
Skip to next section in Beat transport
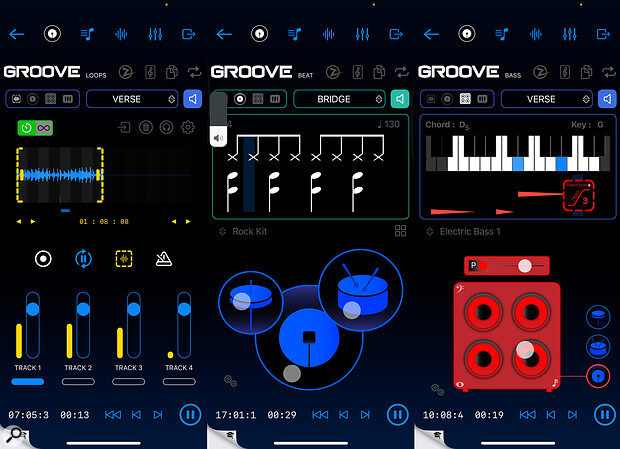365,415
